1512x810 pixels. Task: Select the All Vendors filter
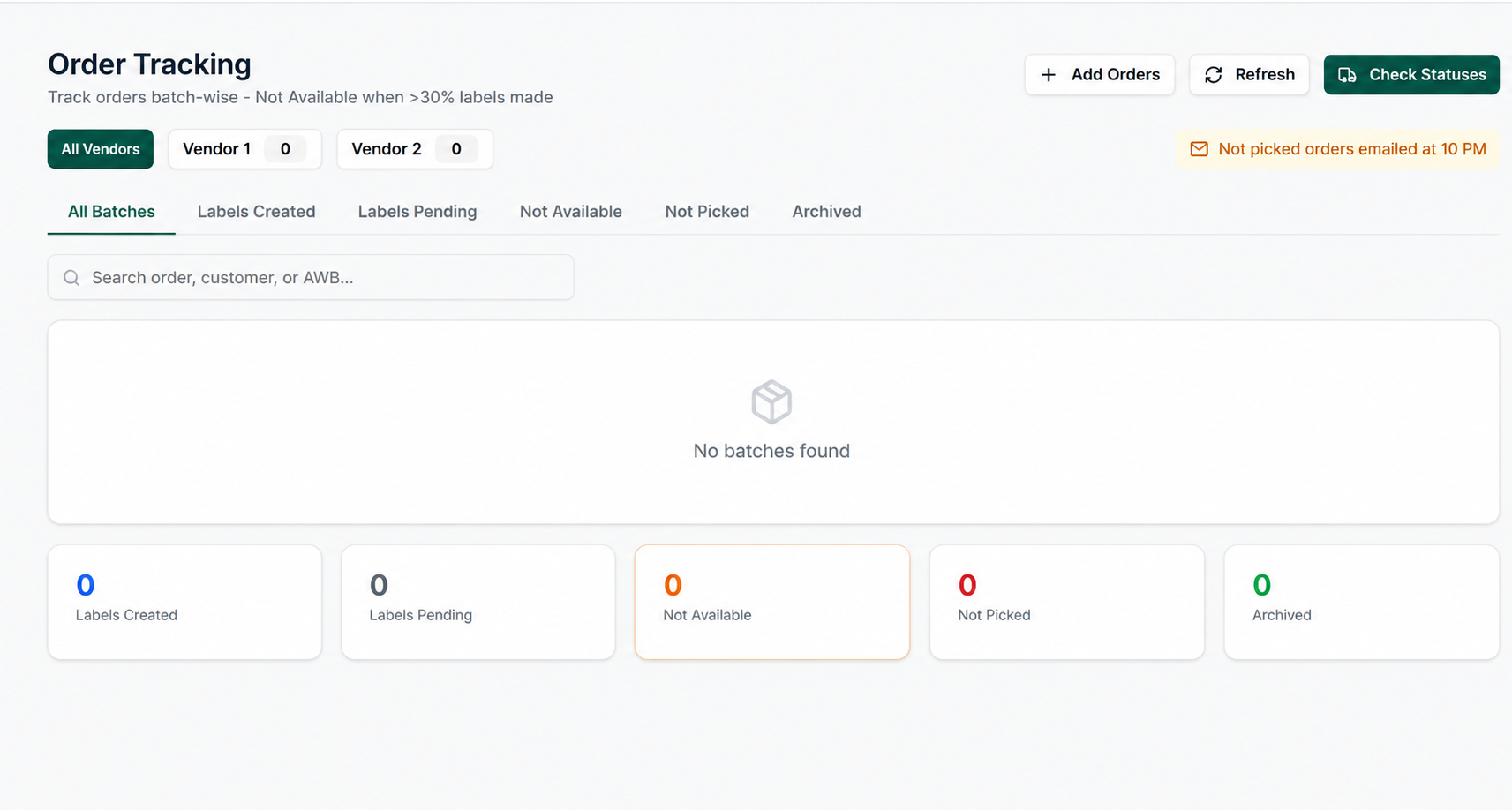click(x=101, y=149)
